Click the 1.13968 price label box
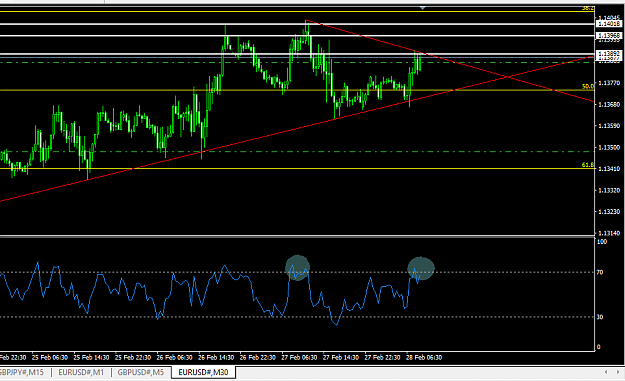625x381 pixels. [609, 36]
